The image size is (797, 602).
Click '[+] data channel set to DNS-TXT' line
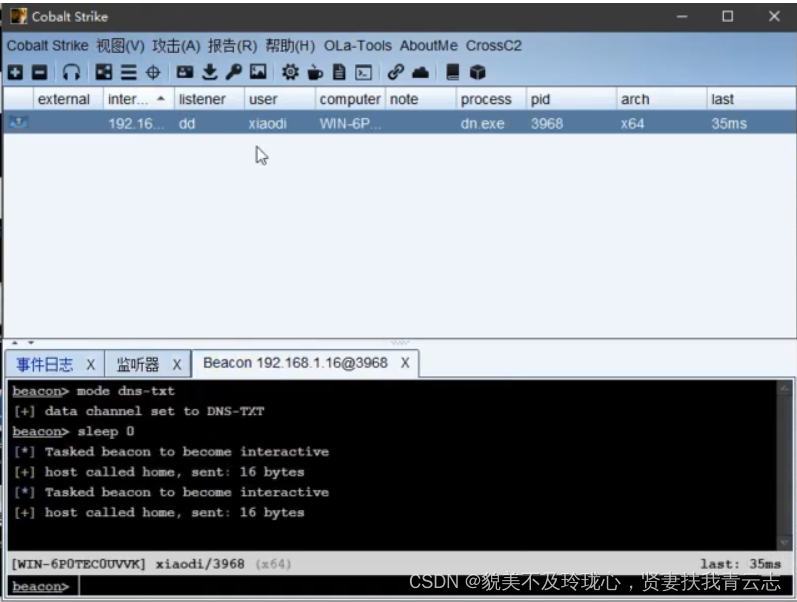click(x=139, y=411)
